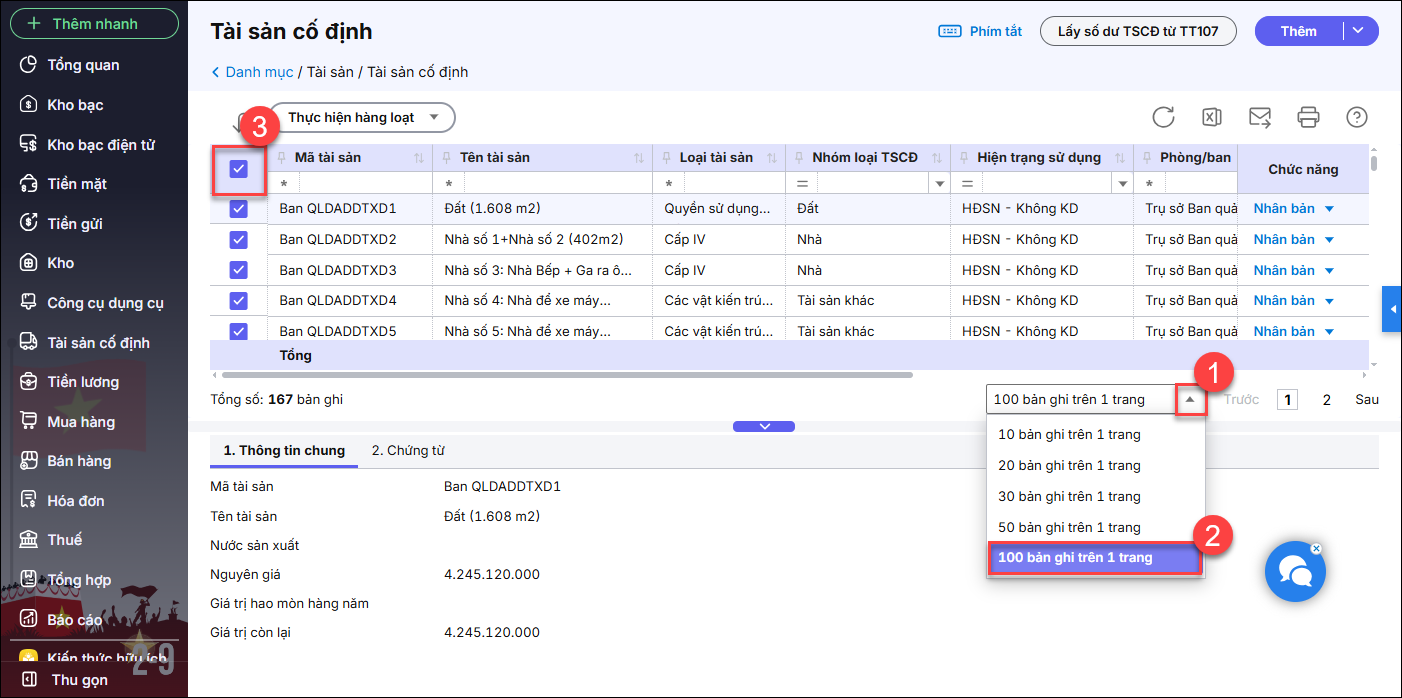
Task: Collapse the records-per-page dropdown arrow
Action: (x=1190, y=399)
